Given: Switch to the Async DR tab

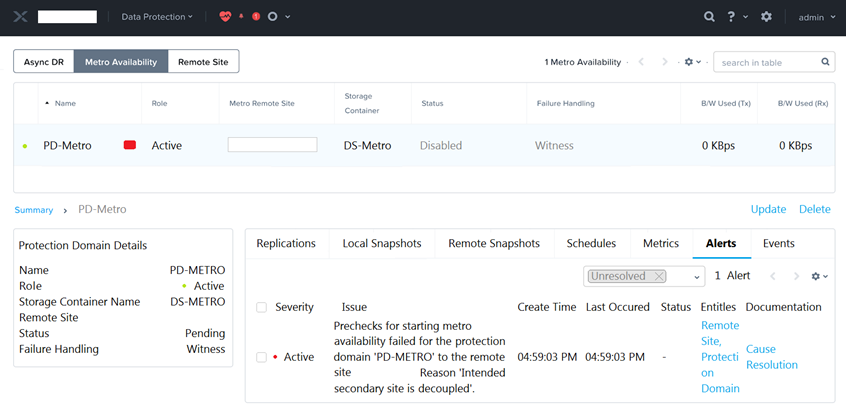Looking at the screenshot, I should pyautogui.click(x=44, y=62).
